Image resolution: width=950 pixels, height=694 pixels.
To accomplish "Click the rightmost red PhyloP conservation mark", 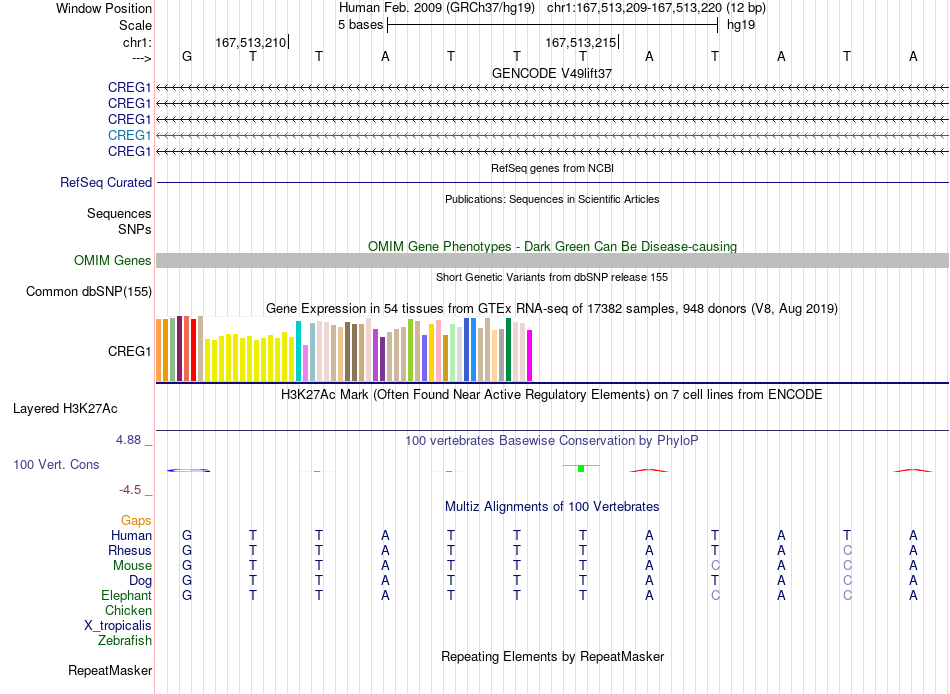I will tap(913, 470).
